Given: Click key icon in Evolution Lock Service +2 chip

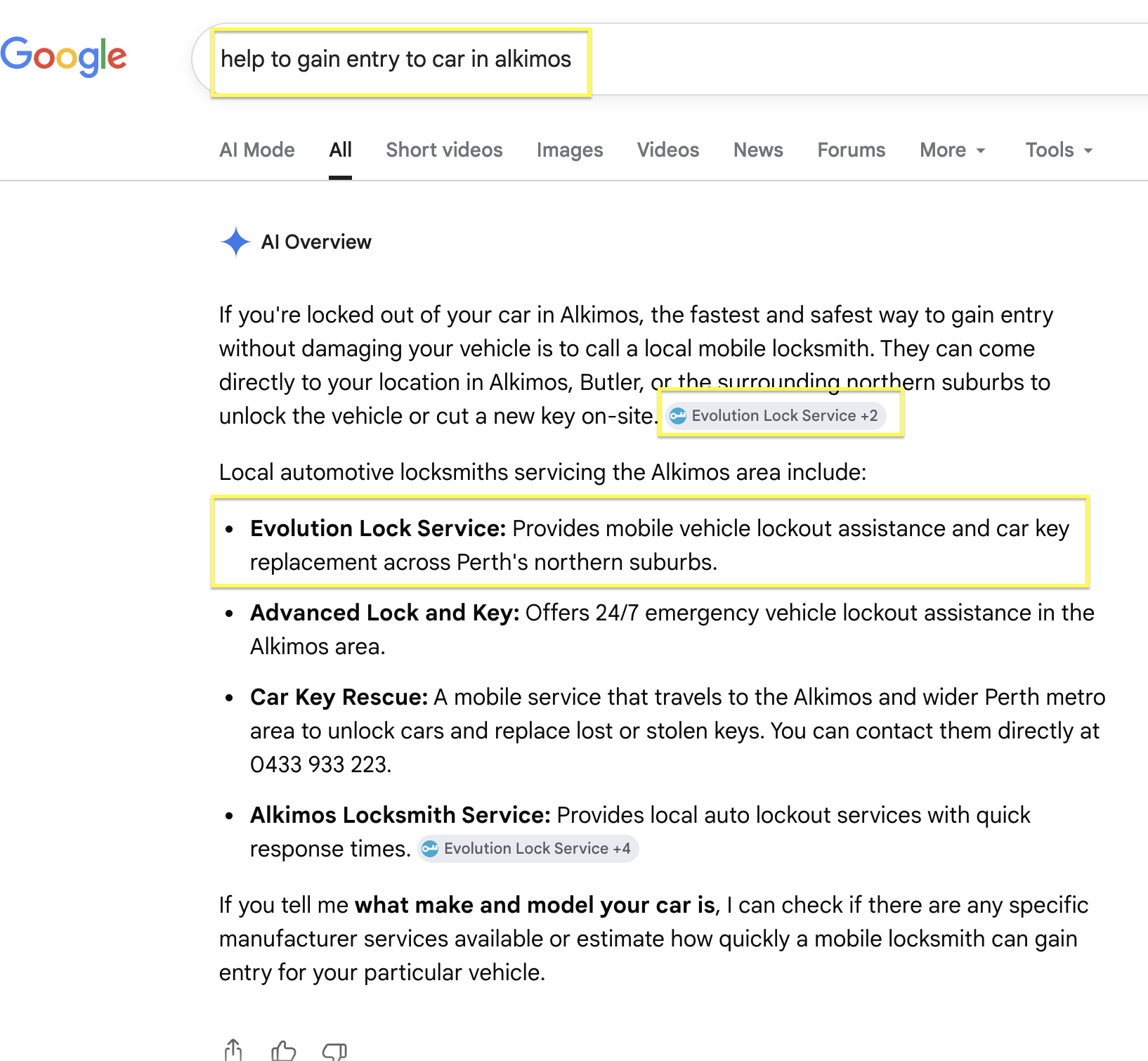Looking at the screenshot, I should (678, 416).
